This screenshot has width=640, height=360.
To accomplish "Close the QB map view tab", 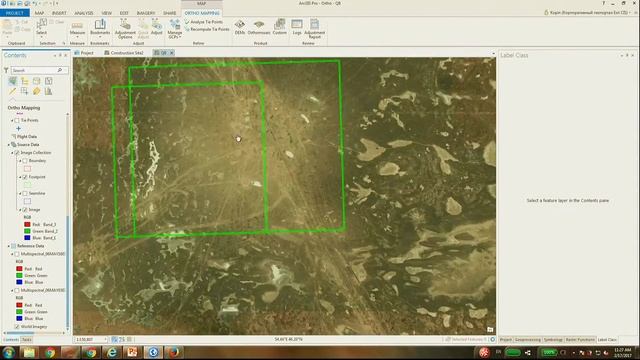I will 172,53.
